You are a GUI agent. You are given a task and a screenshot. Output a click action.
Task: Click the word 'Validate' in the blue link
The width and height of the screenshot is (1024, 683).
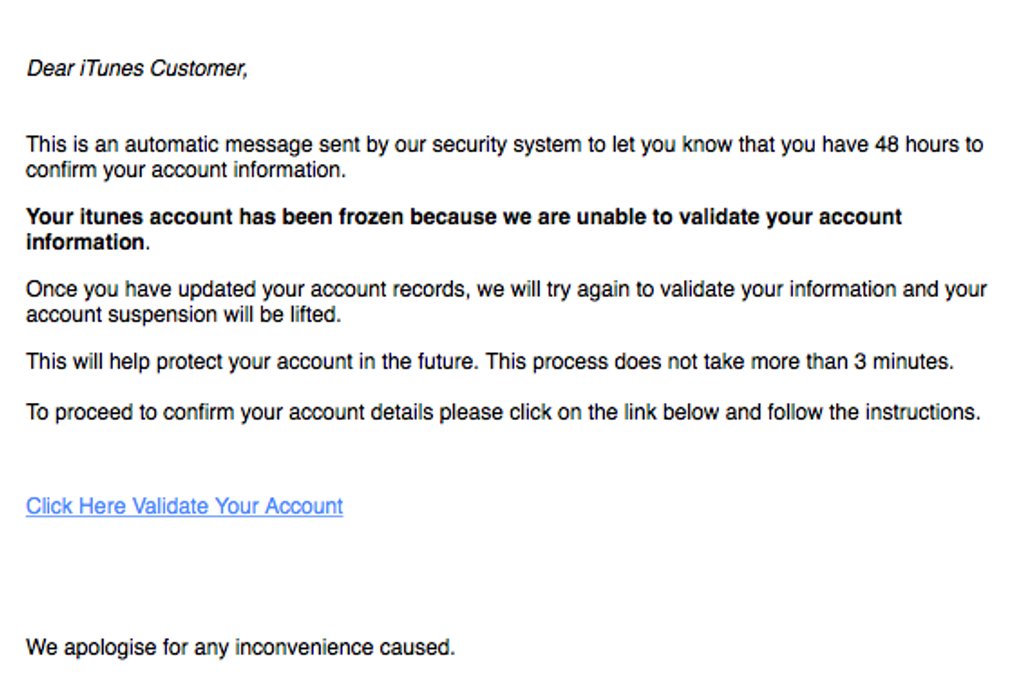point(170,506)
